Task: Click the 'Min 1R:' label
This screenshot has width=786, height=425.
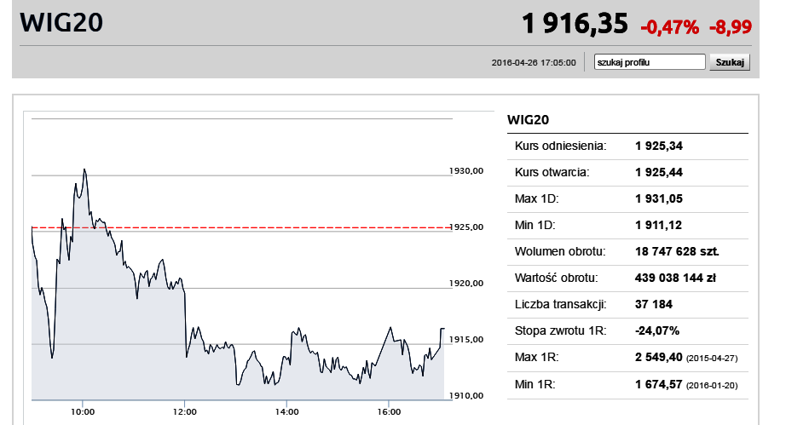Action: tap(535, 384)
